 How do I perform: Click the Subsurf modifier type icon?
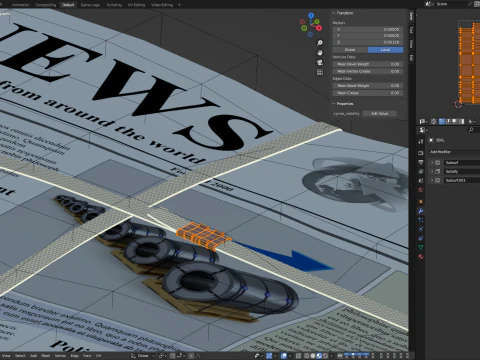point(438,163)
